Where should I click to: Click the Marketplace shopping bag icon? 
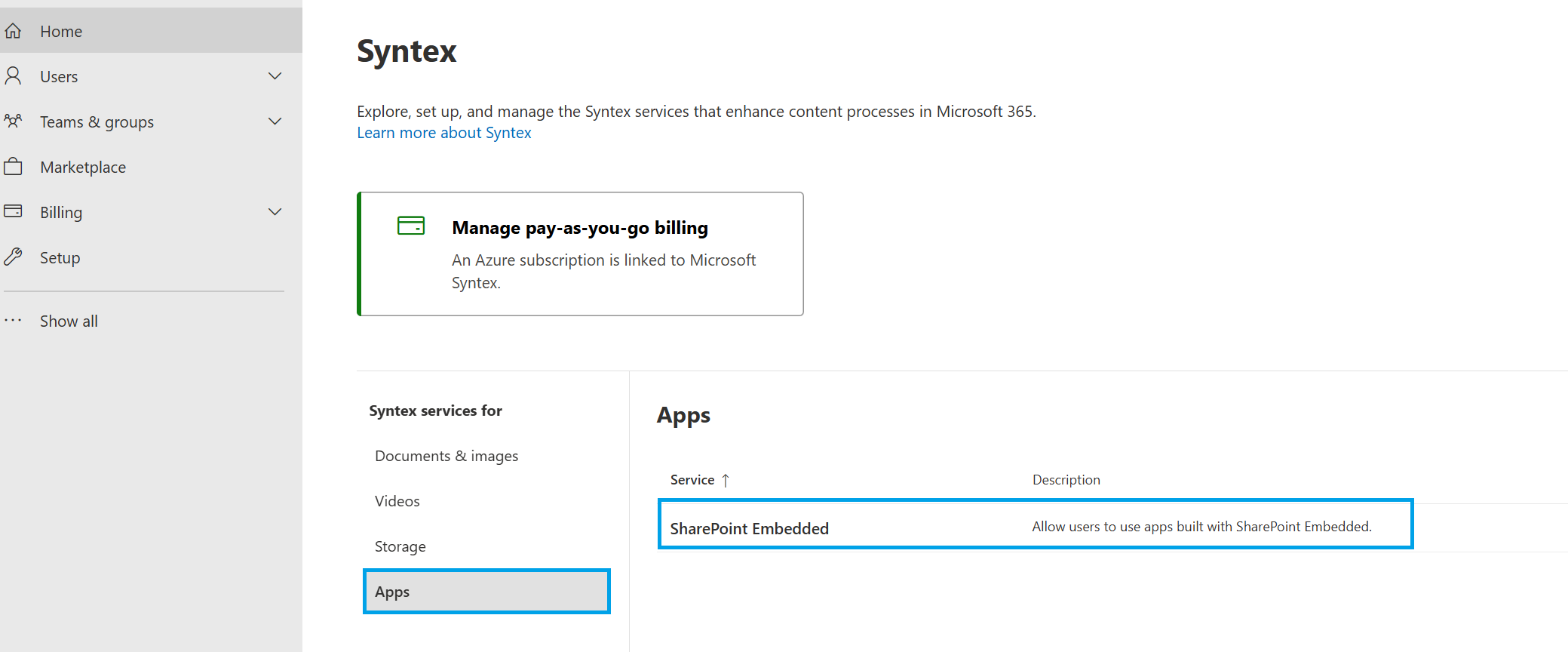coord(13,167)
